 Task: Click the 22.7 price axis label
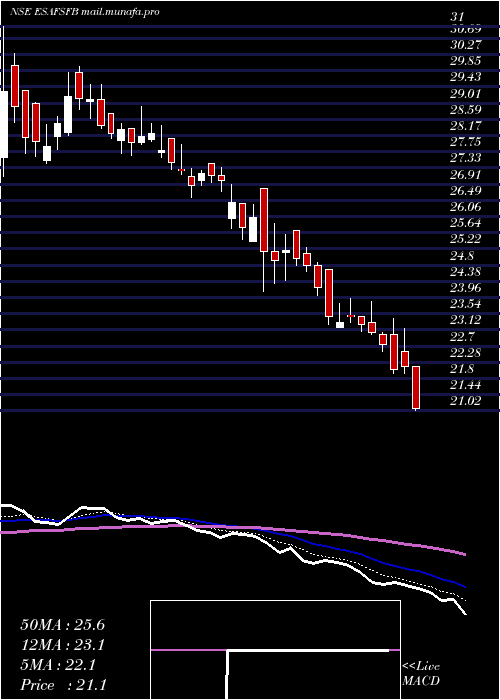pyautogui.click(x=462, y=337)
